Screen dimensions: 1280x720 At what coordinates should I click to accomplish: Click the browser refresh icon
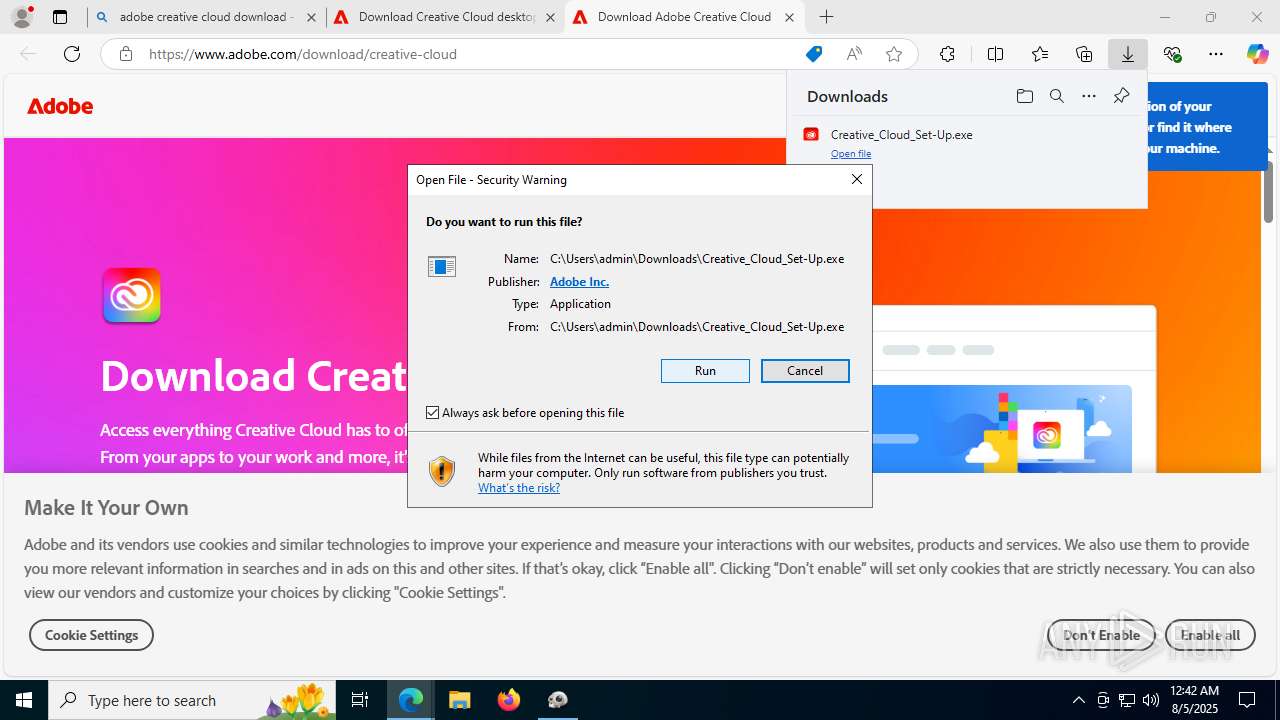coord(72,54)
